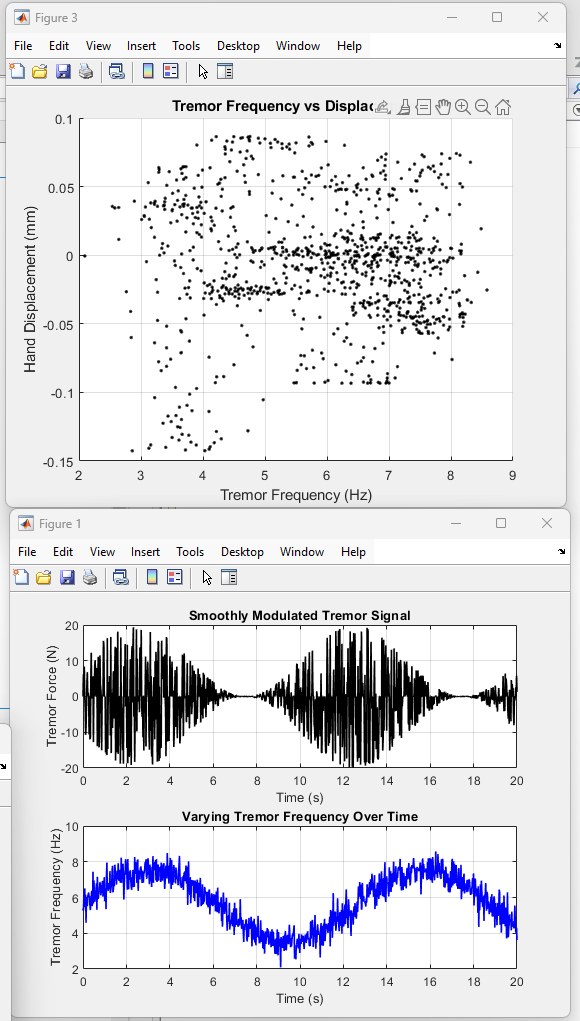Insert a legend in Figure 3
The width and height of the screenshot is (580, 1021).
point(171,72)
